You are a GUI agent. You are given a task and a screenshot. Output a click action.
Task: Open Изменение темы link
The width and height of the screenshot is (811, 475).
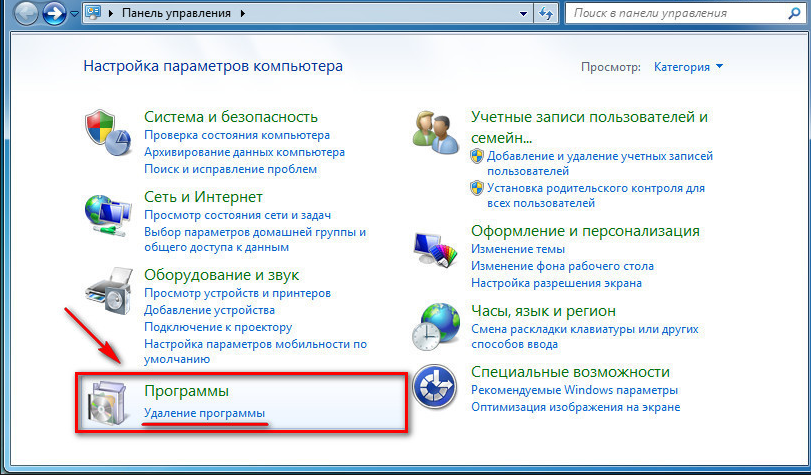(518, 249)
